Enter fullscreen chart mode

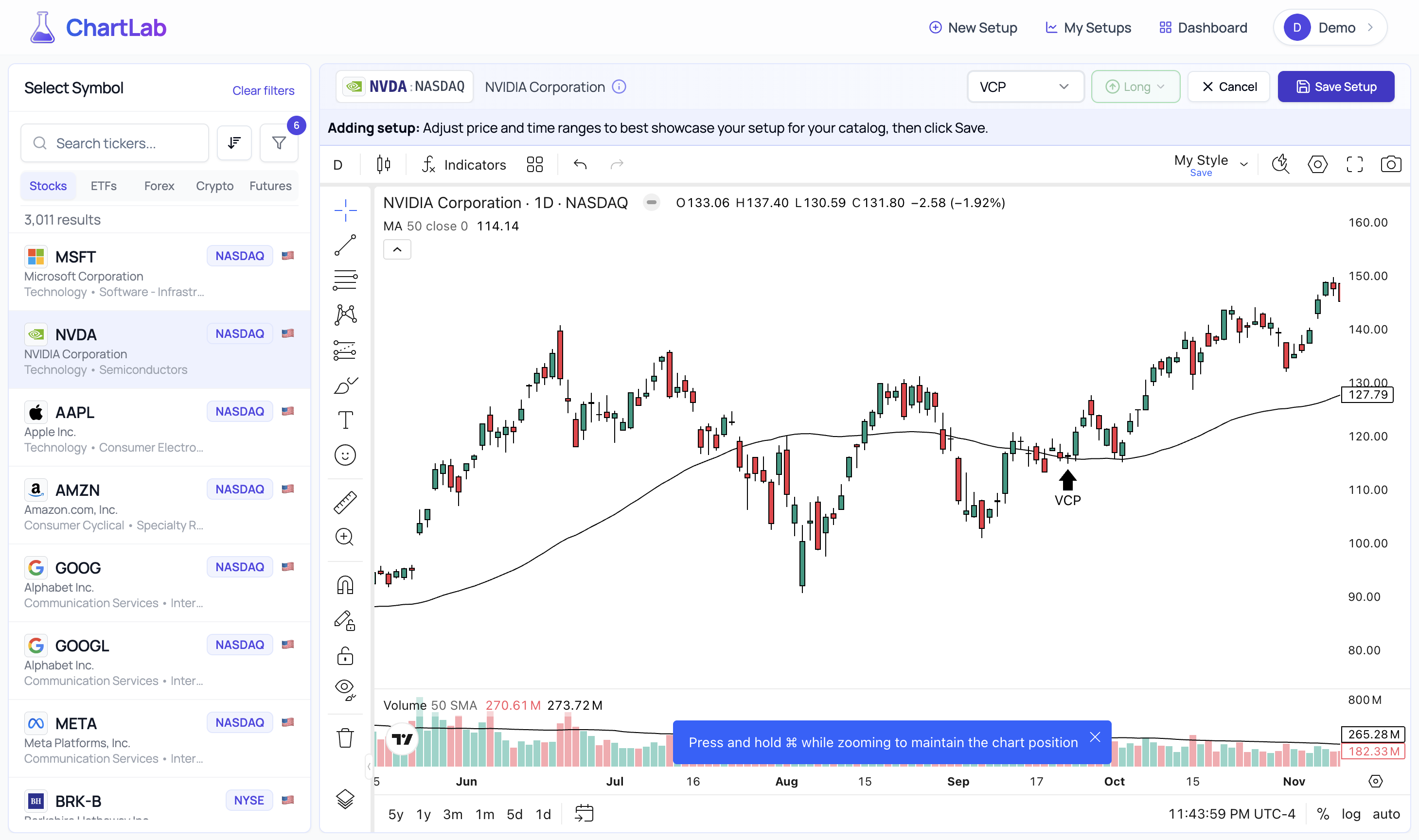tap(1354, 165)
